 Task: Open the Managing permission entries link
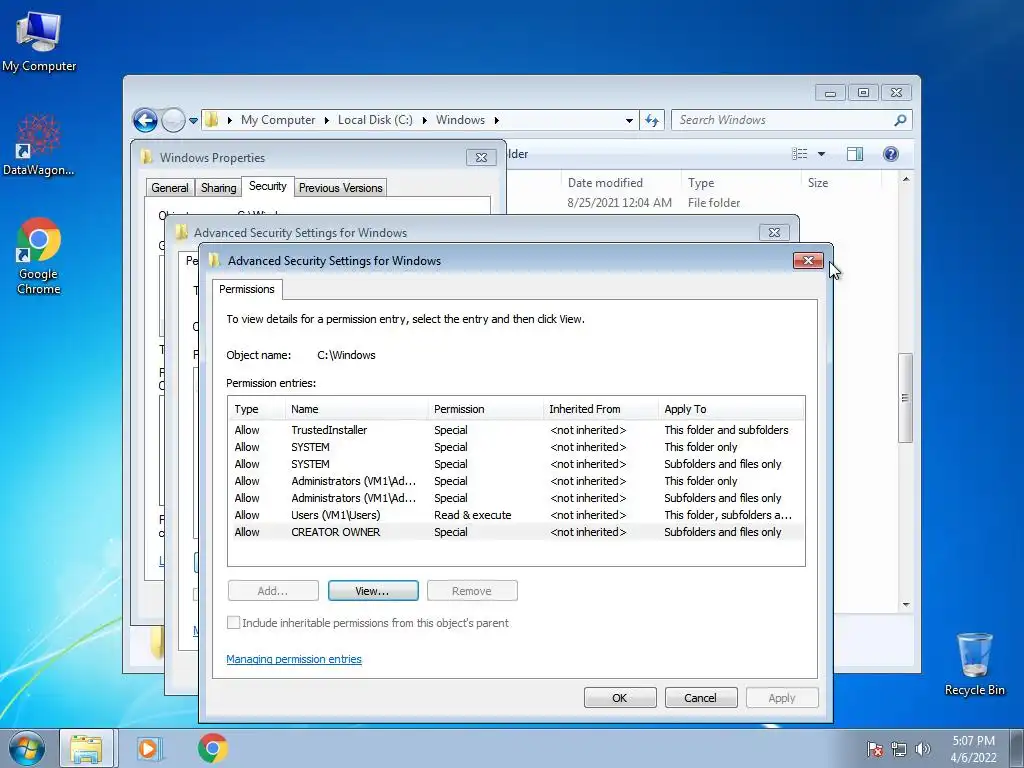(x=294, y=659)
